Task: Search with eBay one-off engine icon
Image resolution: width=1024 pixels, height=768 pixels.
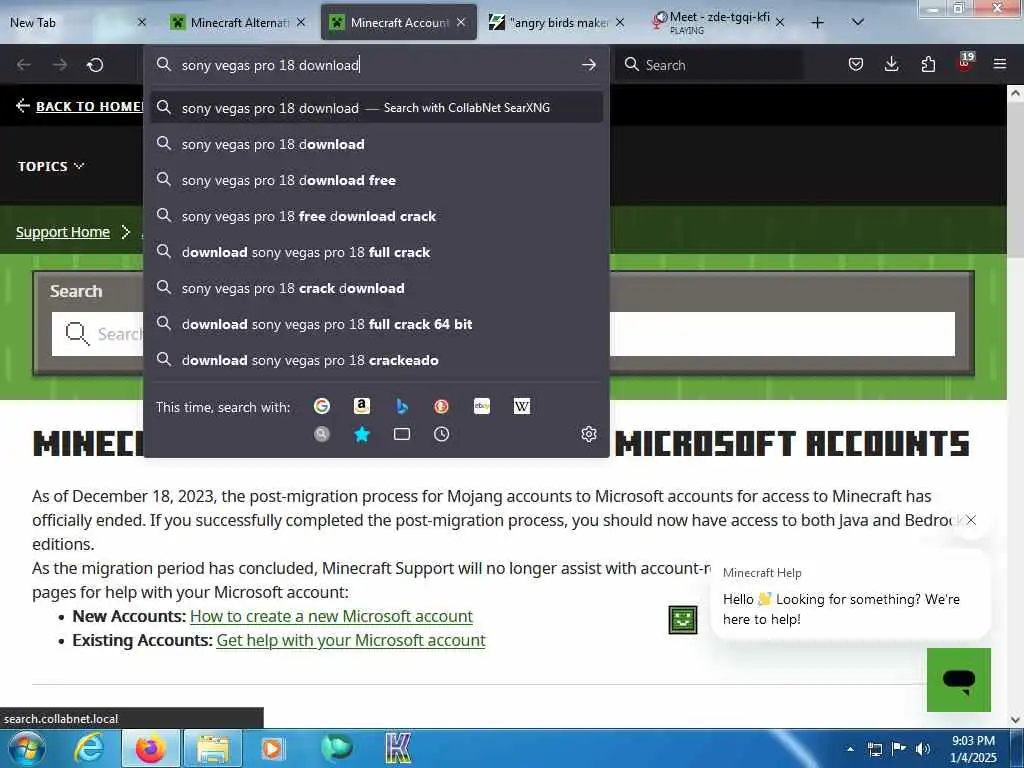Action: click(482, 406)
